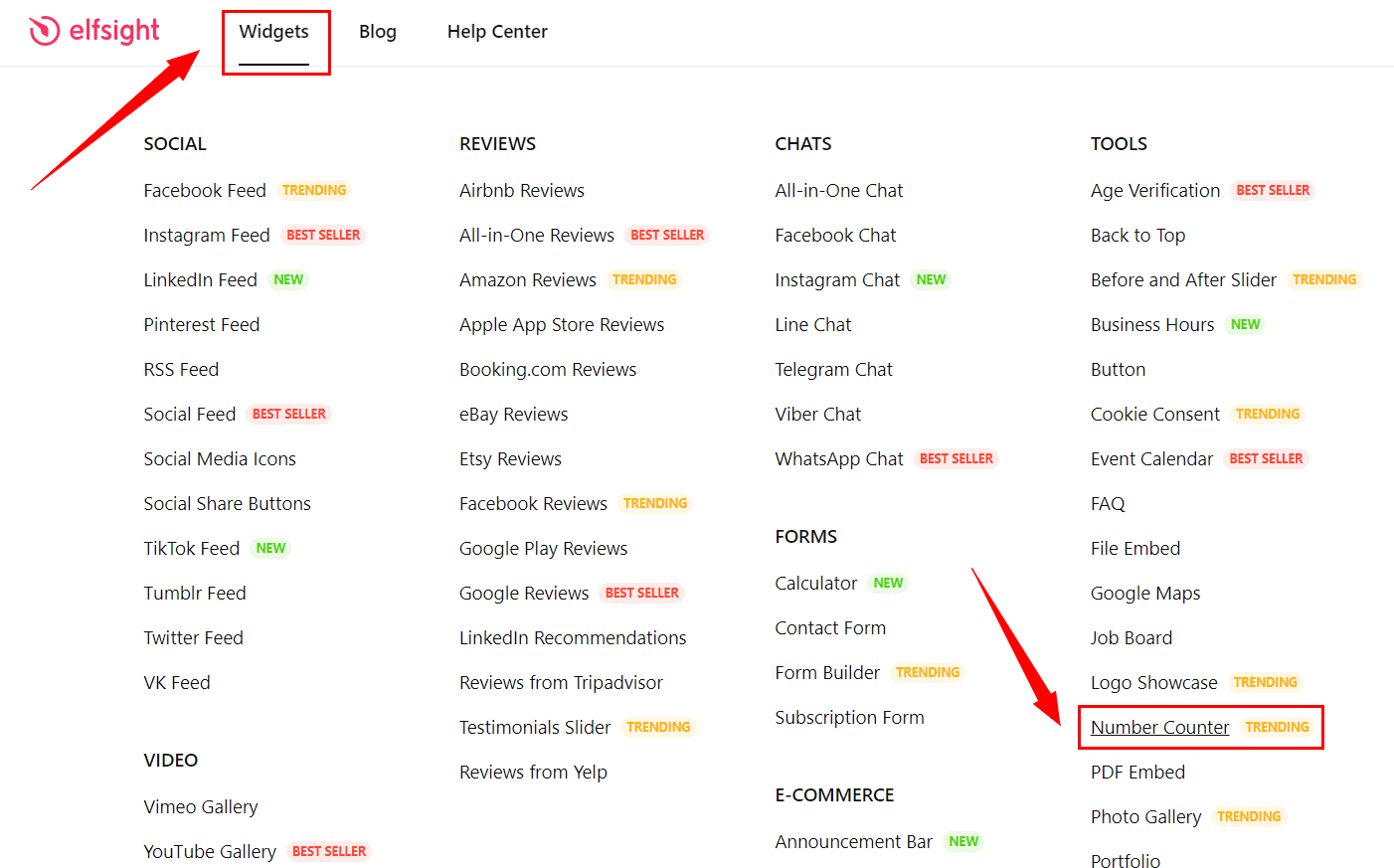The height and width of the screenshot is (868, 1394).
Task: Choose Apple App Store Reviews
Action: coord(562,324)
